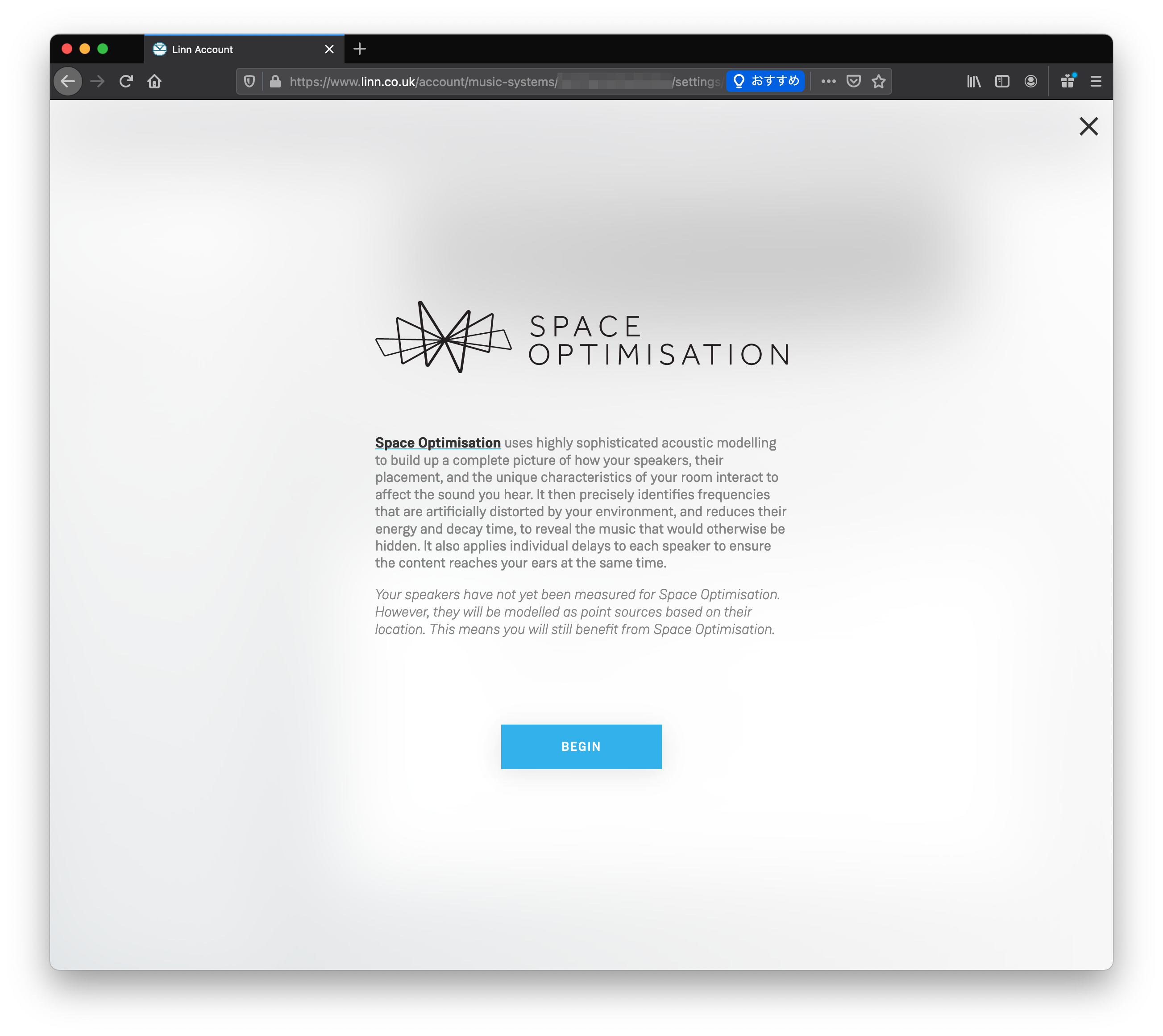This screenshot has height=1036, width=1163.
Task: Open the Space Optimisation link
Action: point(437,443)
